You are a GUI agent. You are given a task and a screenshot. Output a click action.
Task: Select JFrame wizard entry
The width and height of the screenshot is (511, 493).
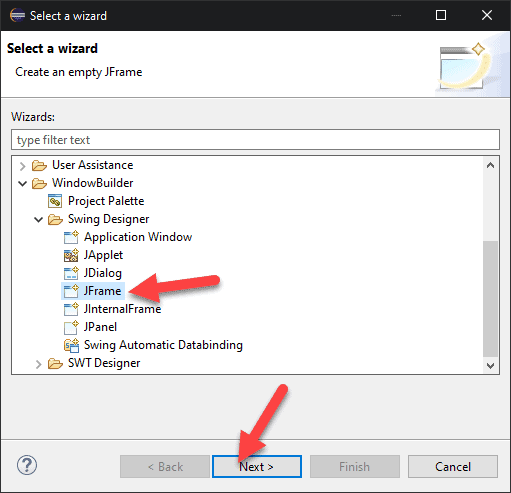[102, 291]
